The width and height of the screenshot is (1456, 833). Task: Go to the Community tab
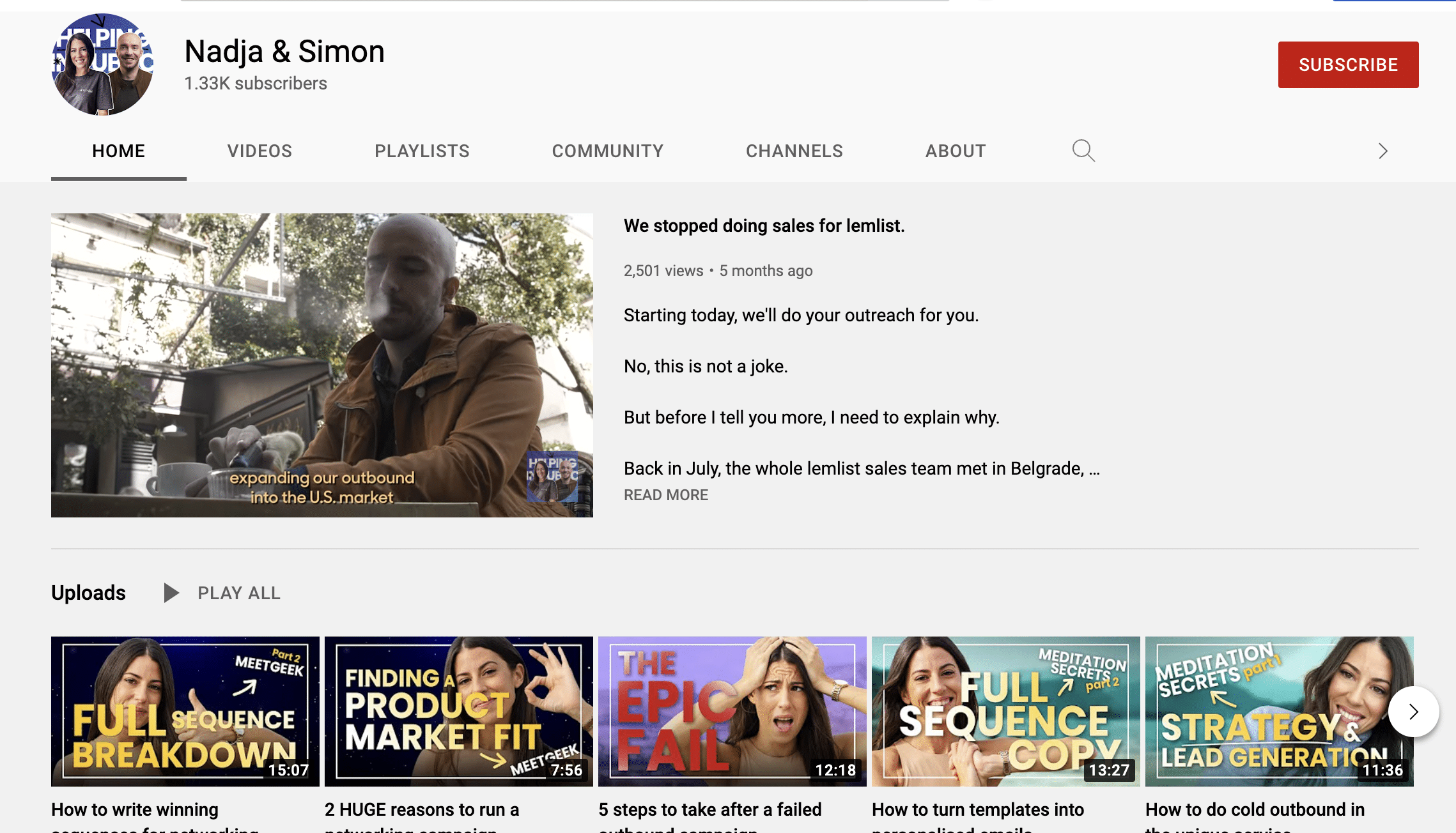[x=608, y=151]
